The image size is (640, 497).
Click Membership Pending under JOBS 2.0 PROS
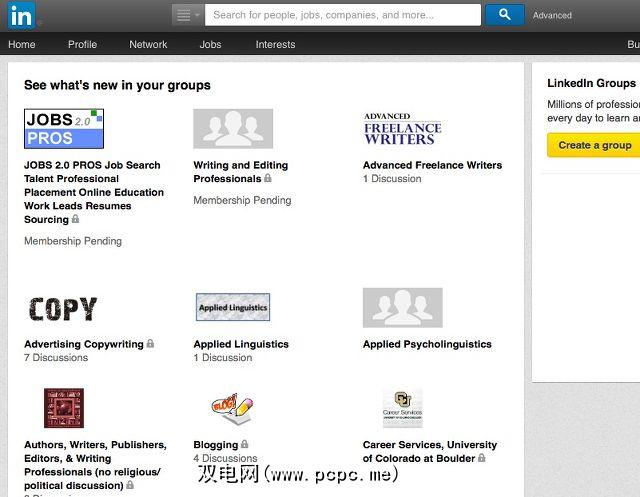(73, 241)
